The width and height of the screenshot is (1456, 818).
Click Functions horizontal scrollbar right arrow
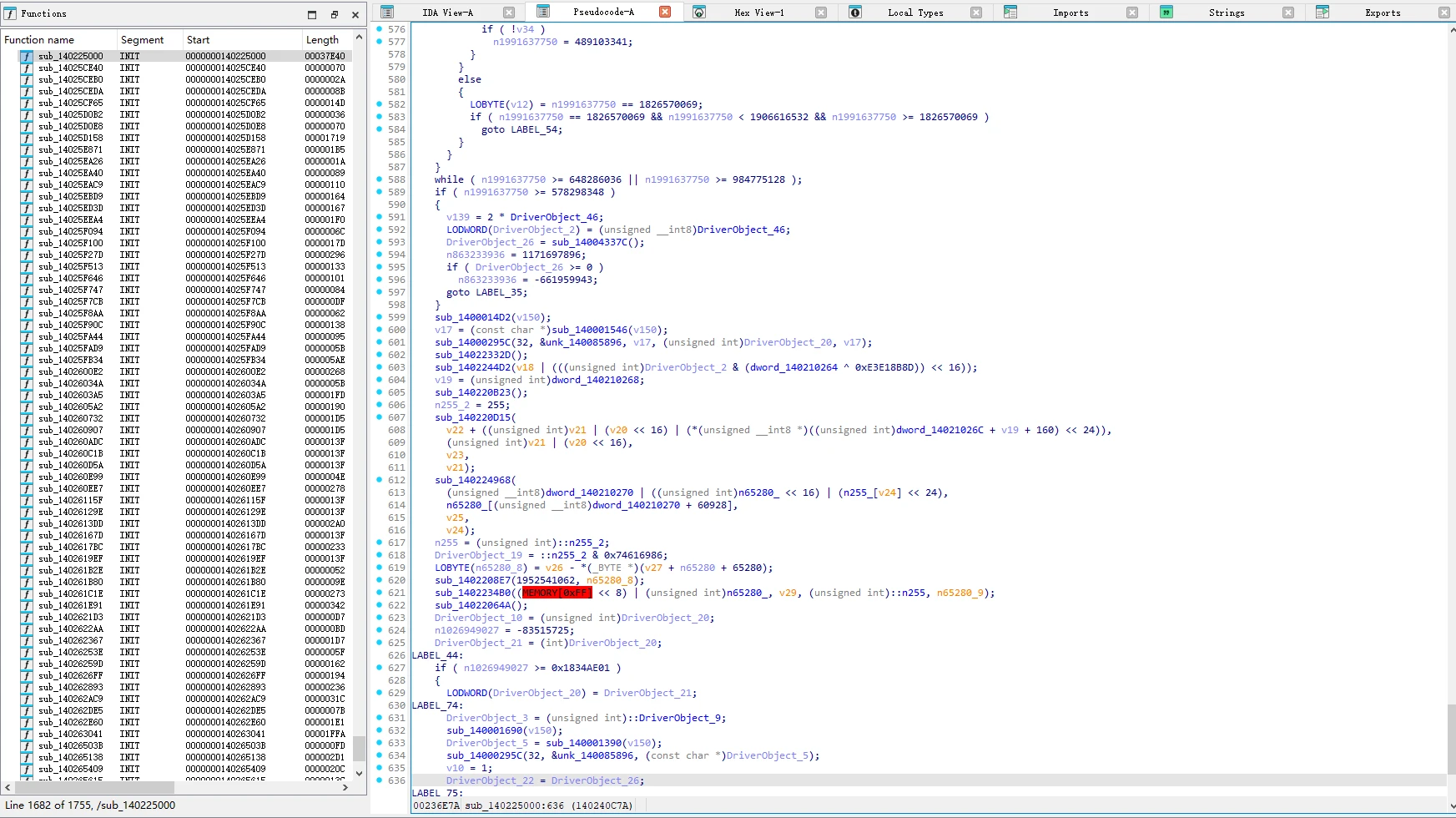coord(345,787)
